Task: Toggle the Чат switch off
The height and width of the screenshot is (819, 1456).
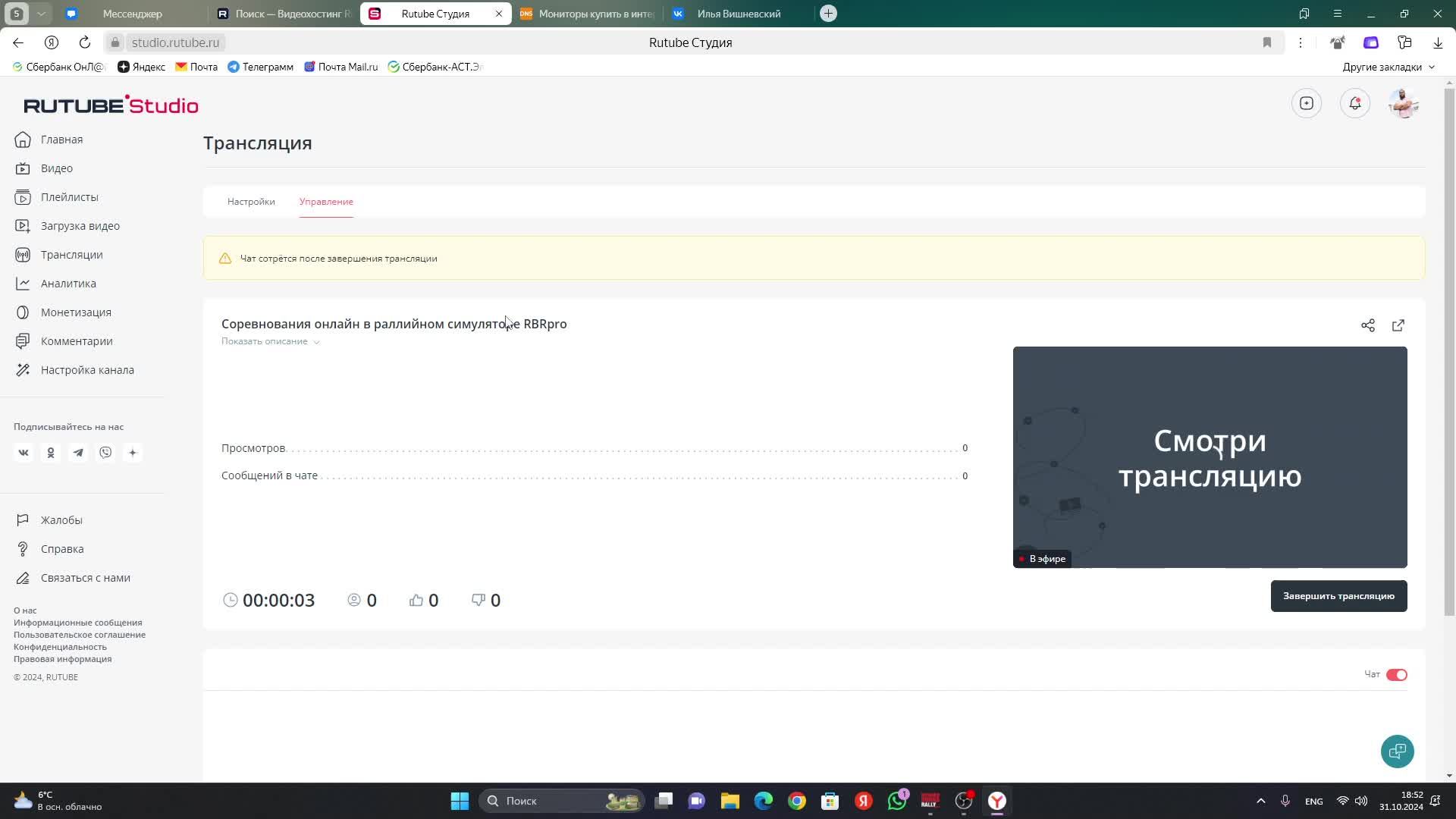Action: click(x=1396, y=675)
